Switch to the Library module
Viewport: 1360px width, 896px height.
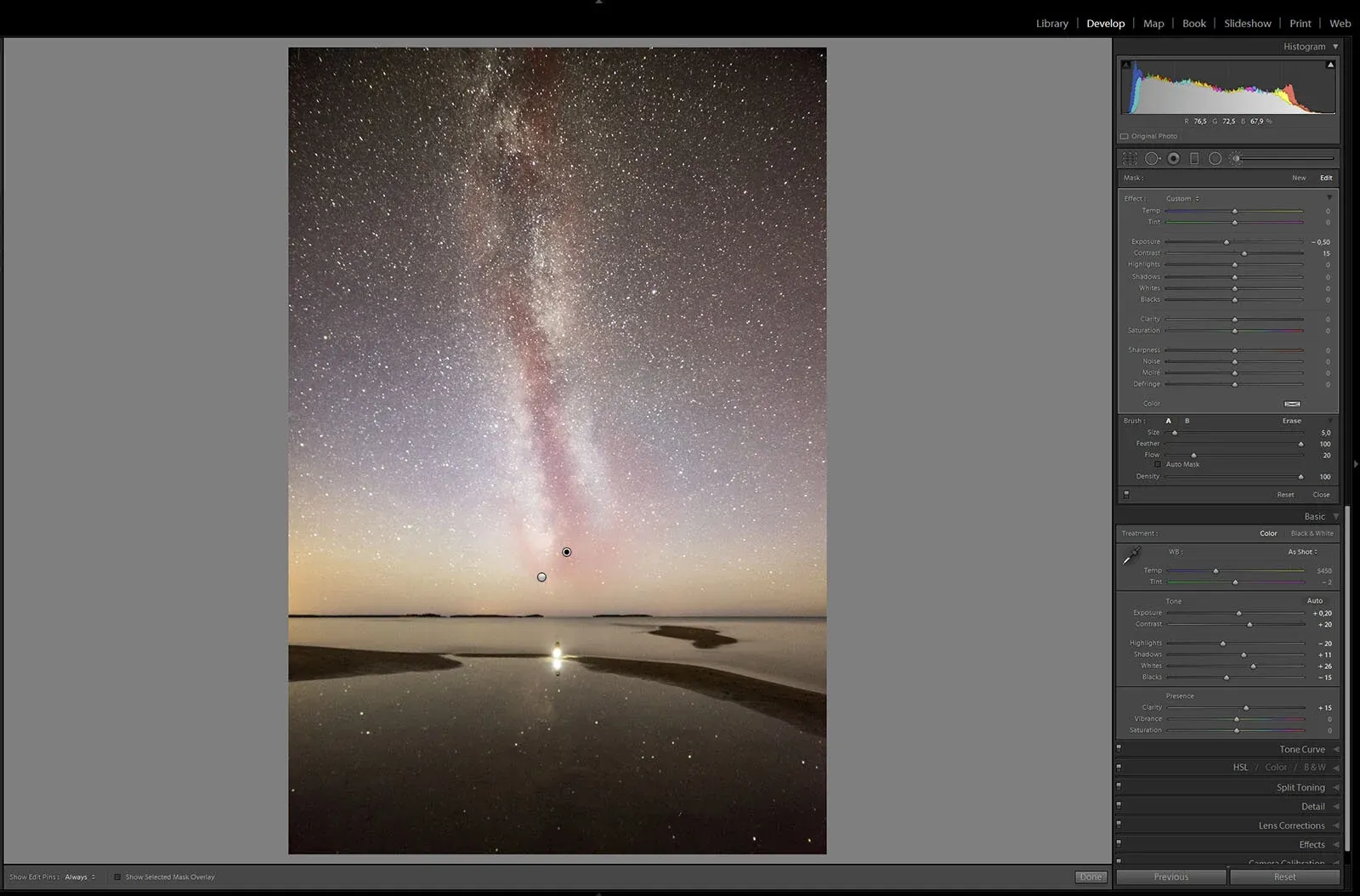[1051, 24]
